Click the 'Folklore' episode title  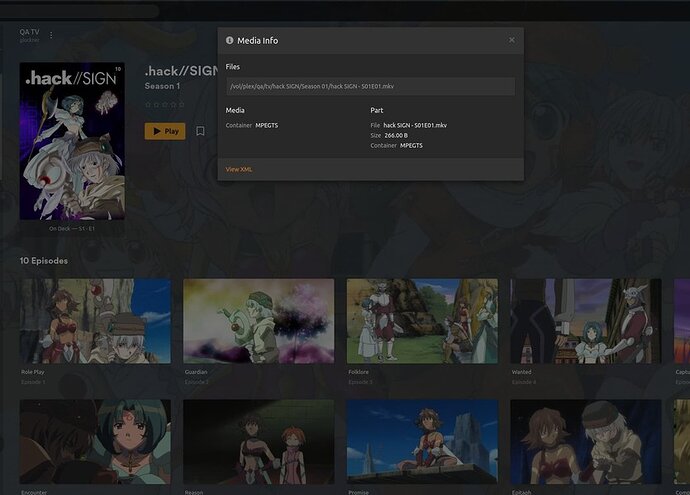(359, 372)
